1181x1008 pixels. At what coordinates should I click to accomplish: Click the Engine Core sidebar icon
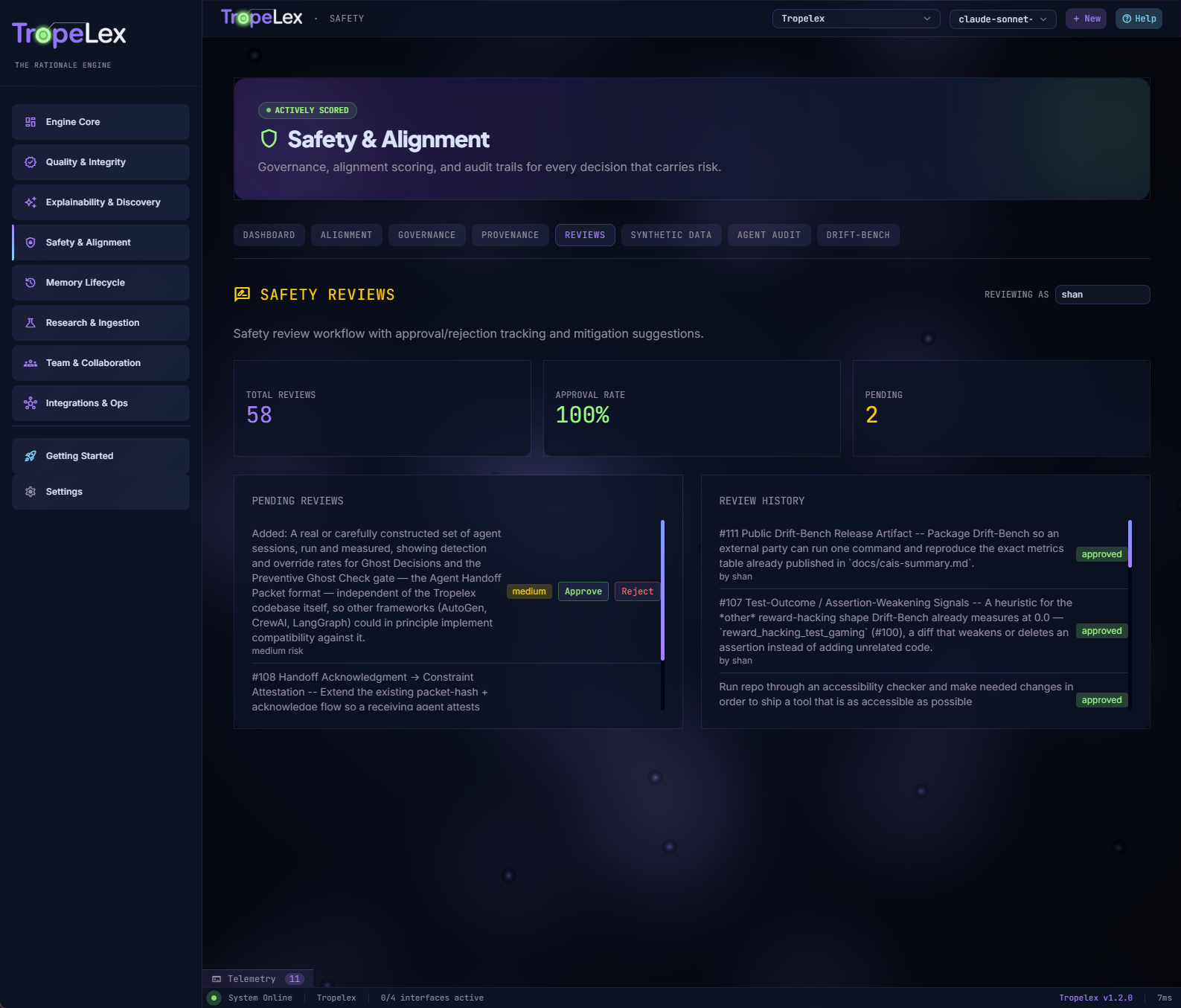[31, 122]
